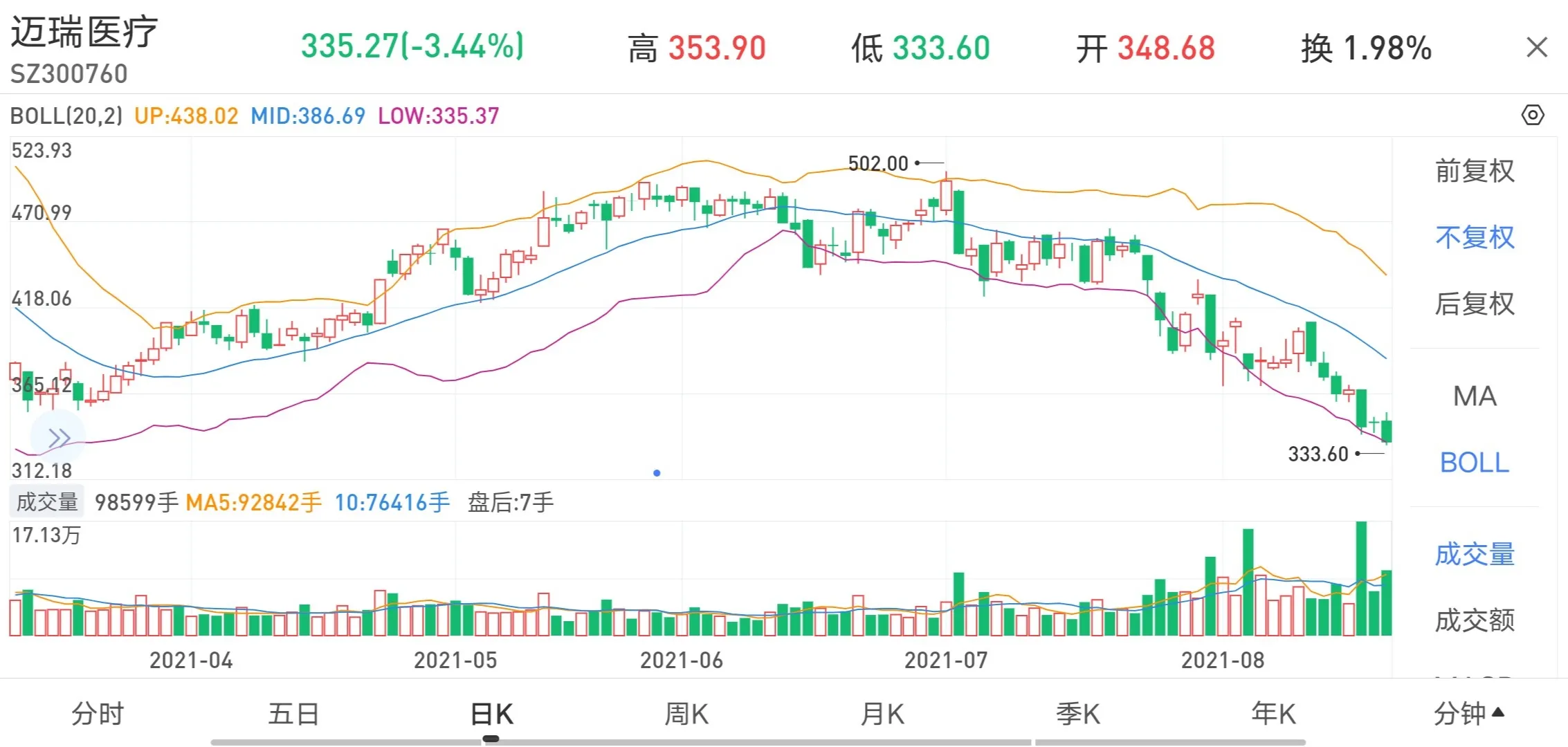Close the stock chart view

click(x=1536, y=48)
